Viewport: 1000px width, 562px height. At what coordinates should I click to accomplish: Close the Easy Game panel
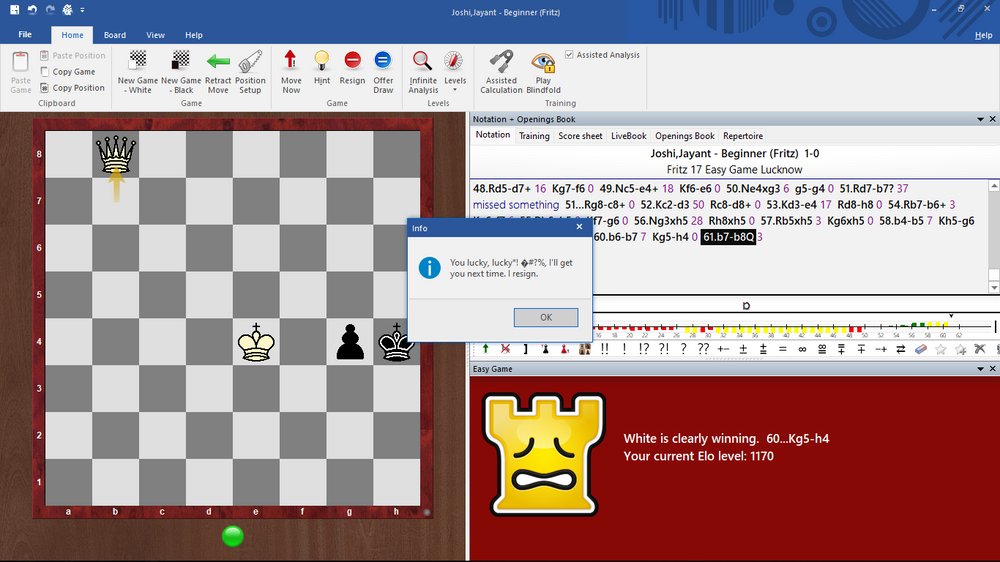[x=992, y=369]
